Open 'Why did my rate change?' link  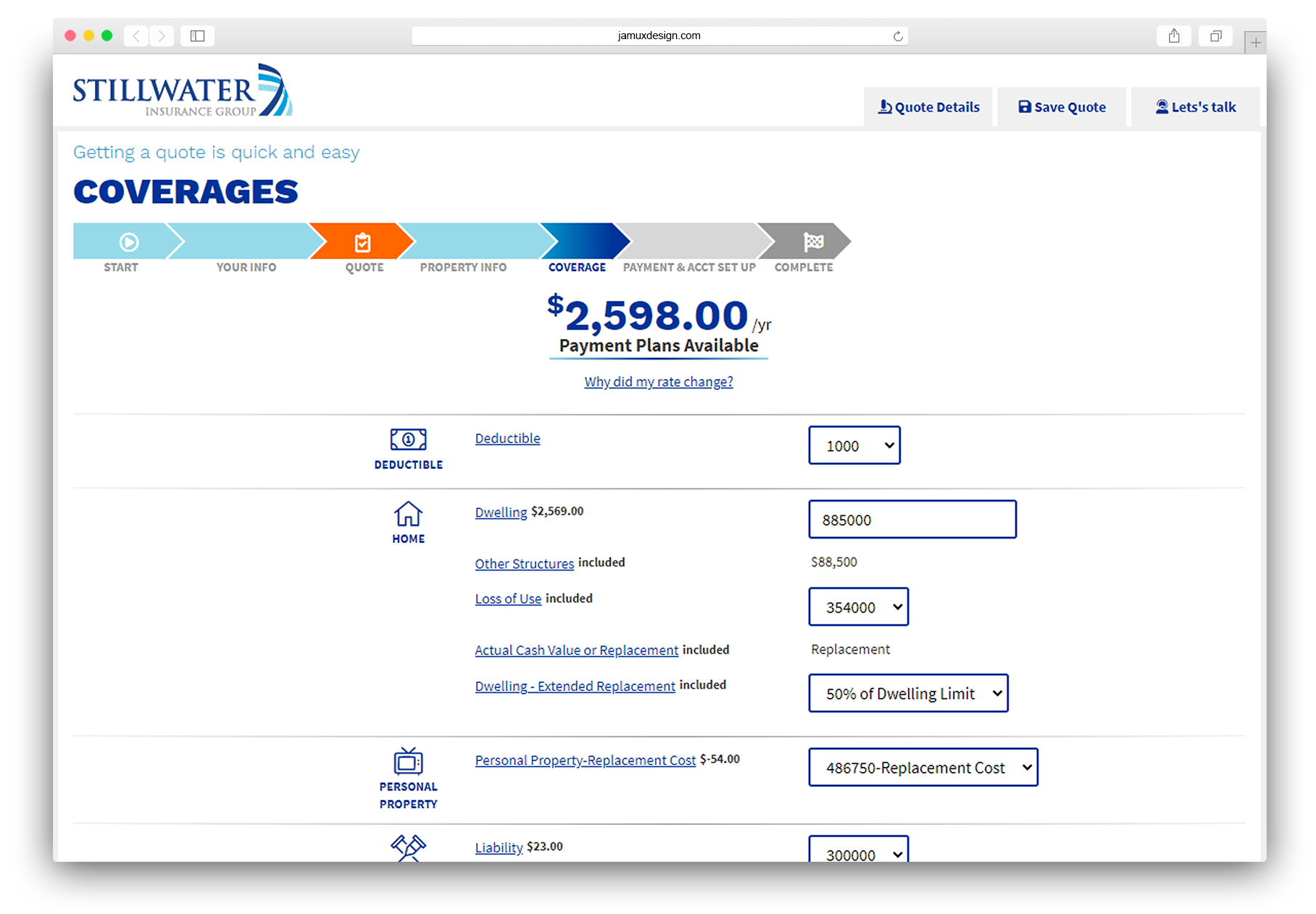coord(659,381)
